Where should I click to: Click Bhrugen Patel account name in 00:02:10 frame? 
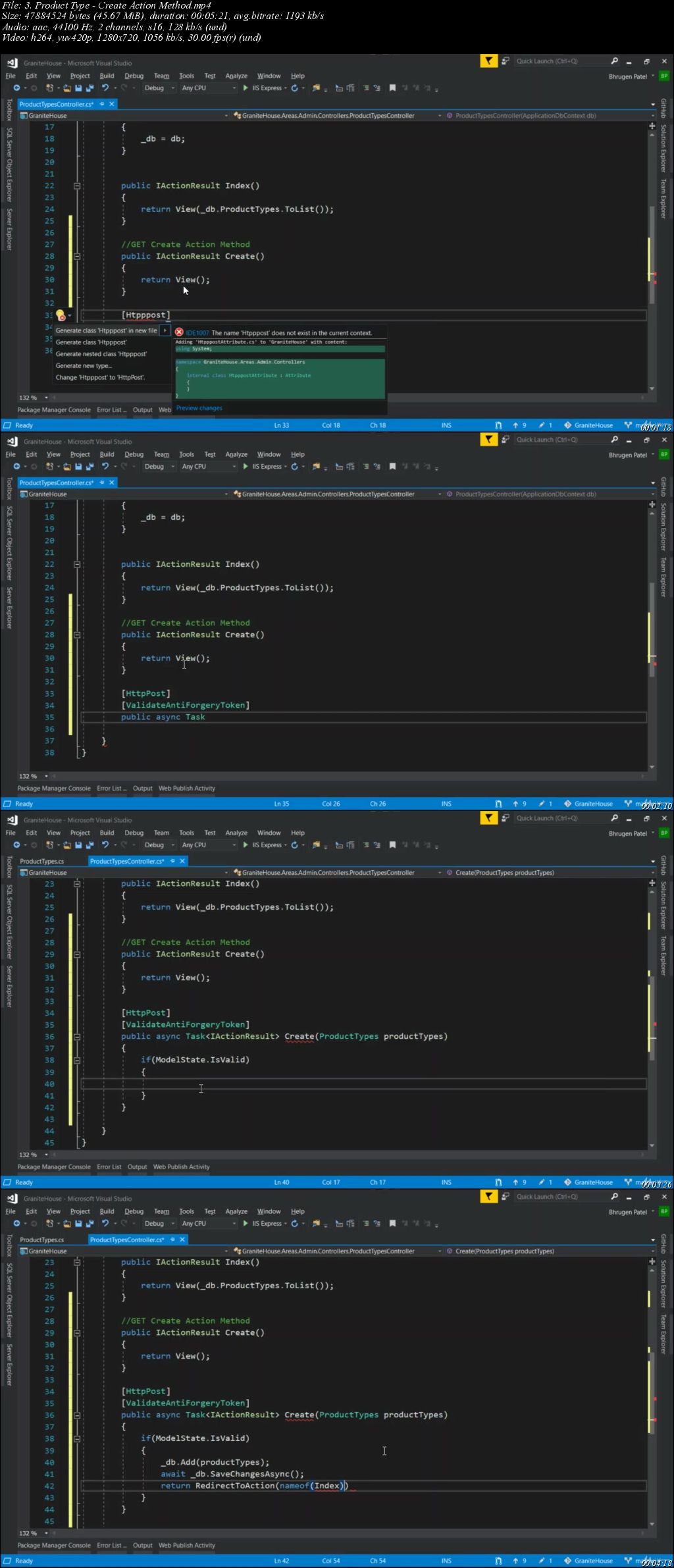628,455
